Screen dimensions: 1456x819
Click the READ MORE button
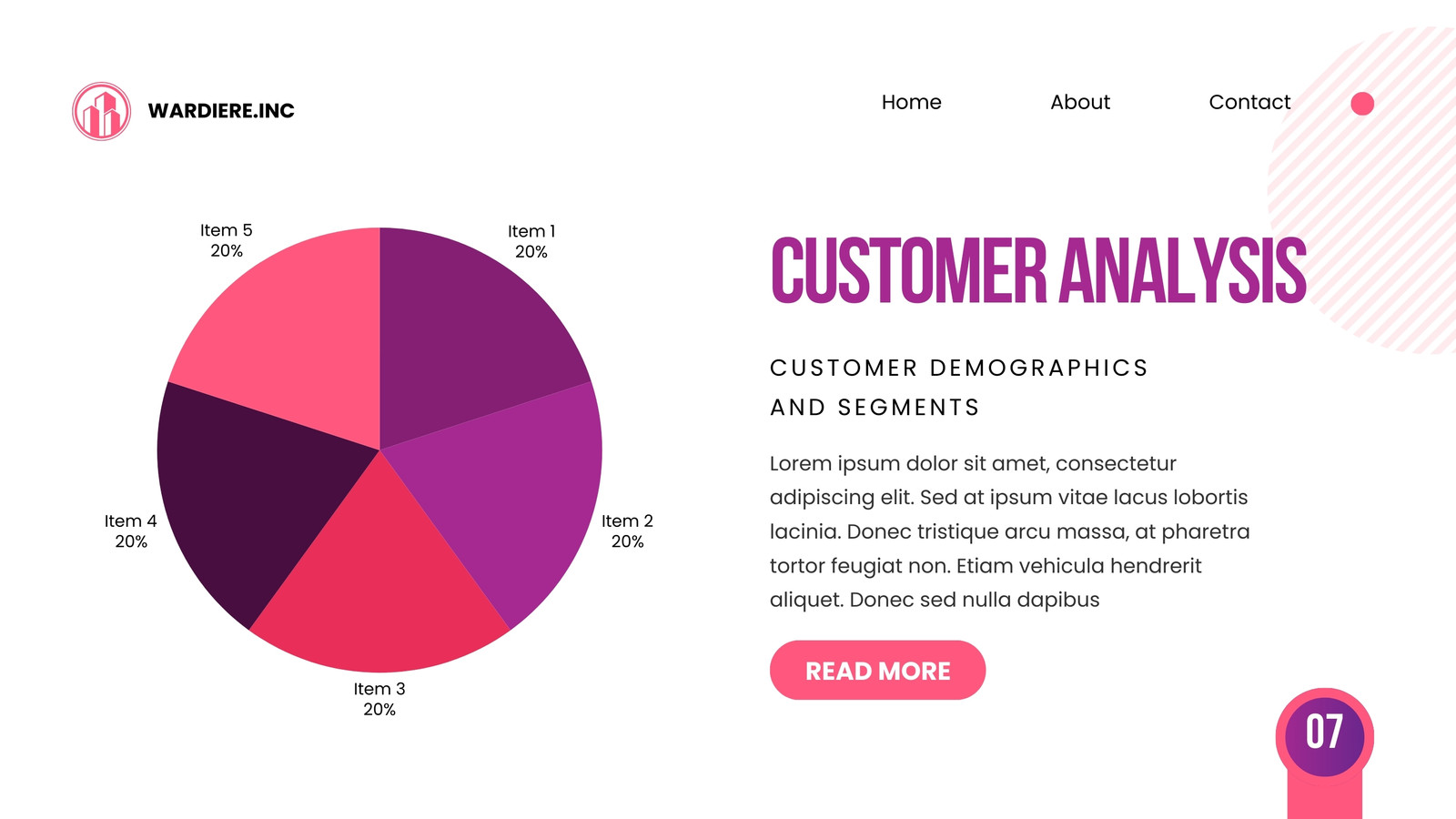(x=877, y=671)
